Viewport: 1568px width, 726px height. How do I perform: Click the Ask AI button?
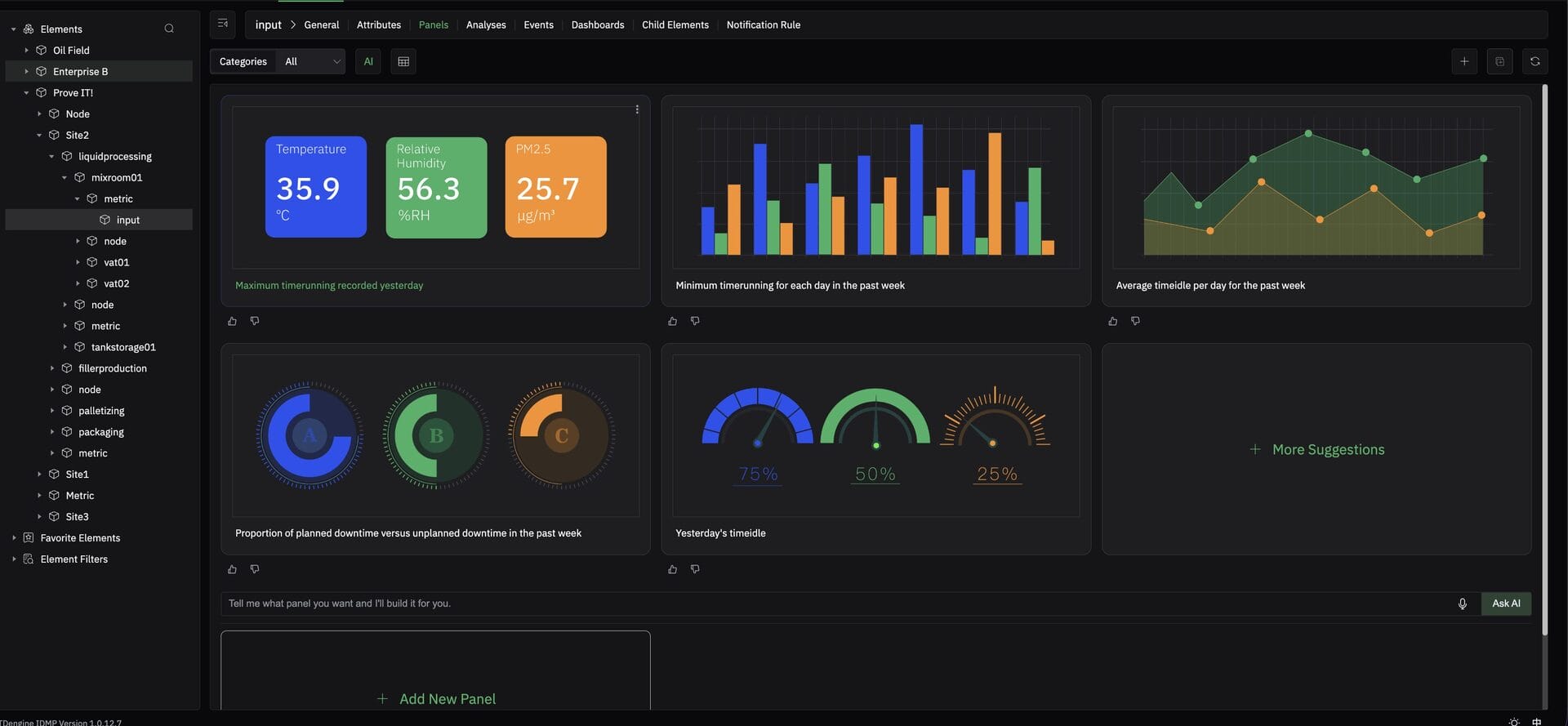(1506, 604)
